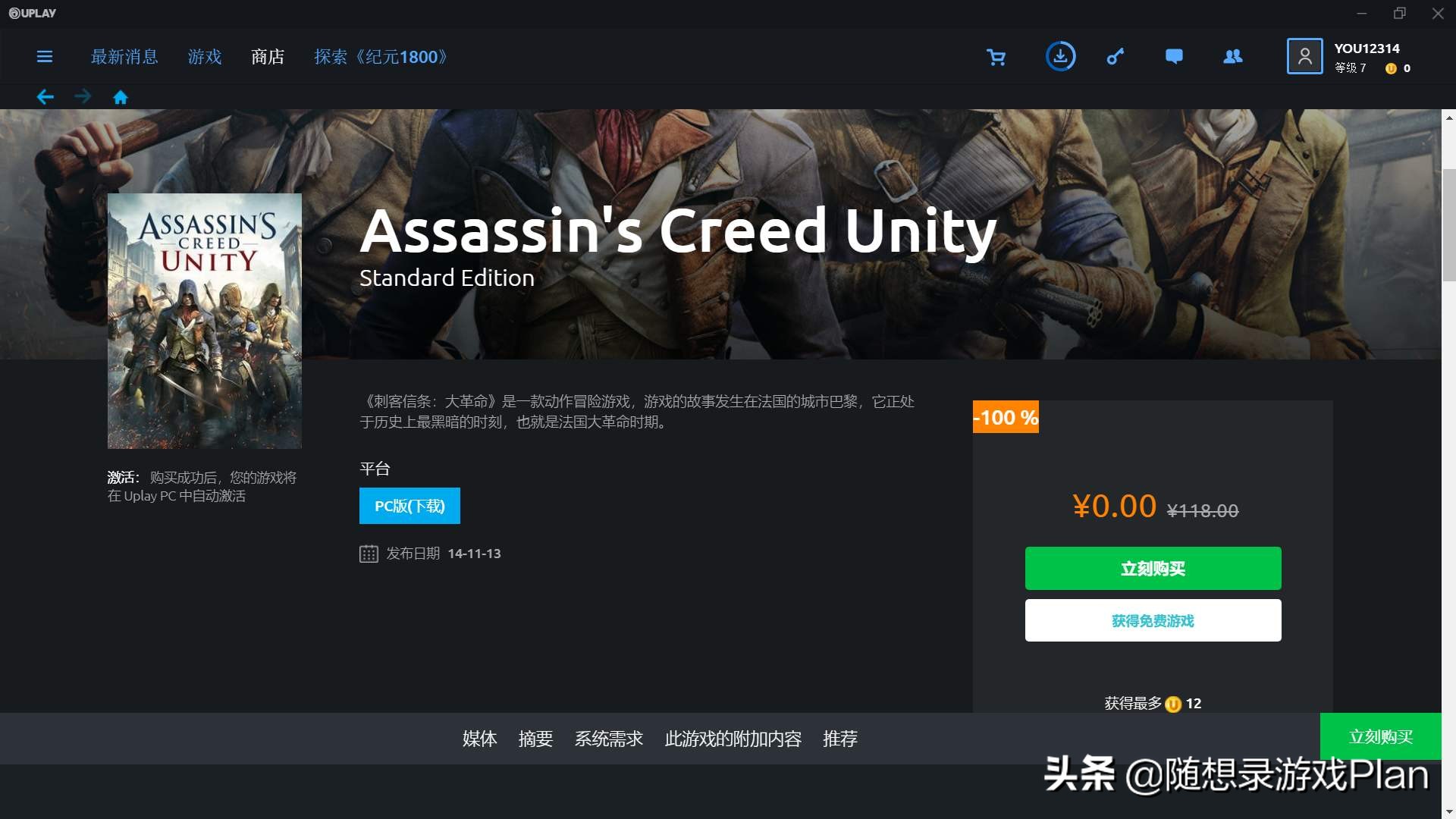The height and width of the screenshot is (819, 1456).
Task: Click the white 获得免费游戏 button
Action: click(x=1153, y=620)
